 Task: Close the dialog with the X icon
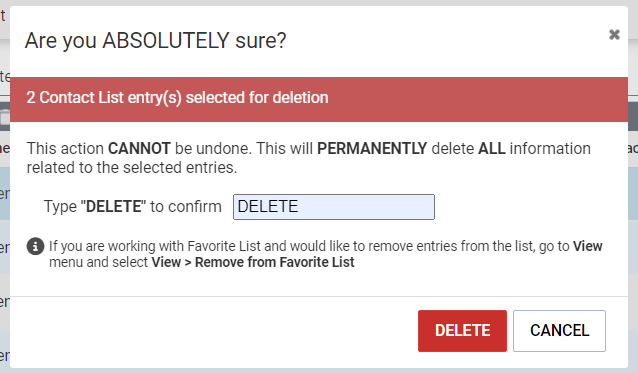point(614,35)
